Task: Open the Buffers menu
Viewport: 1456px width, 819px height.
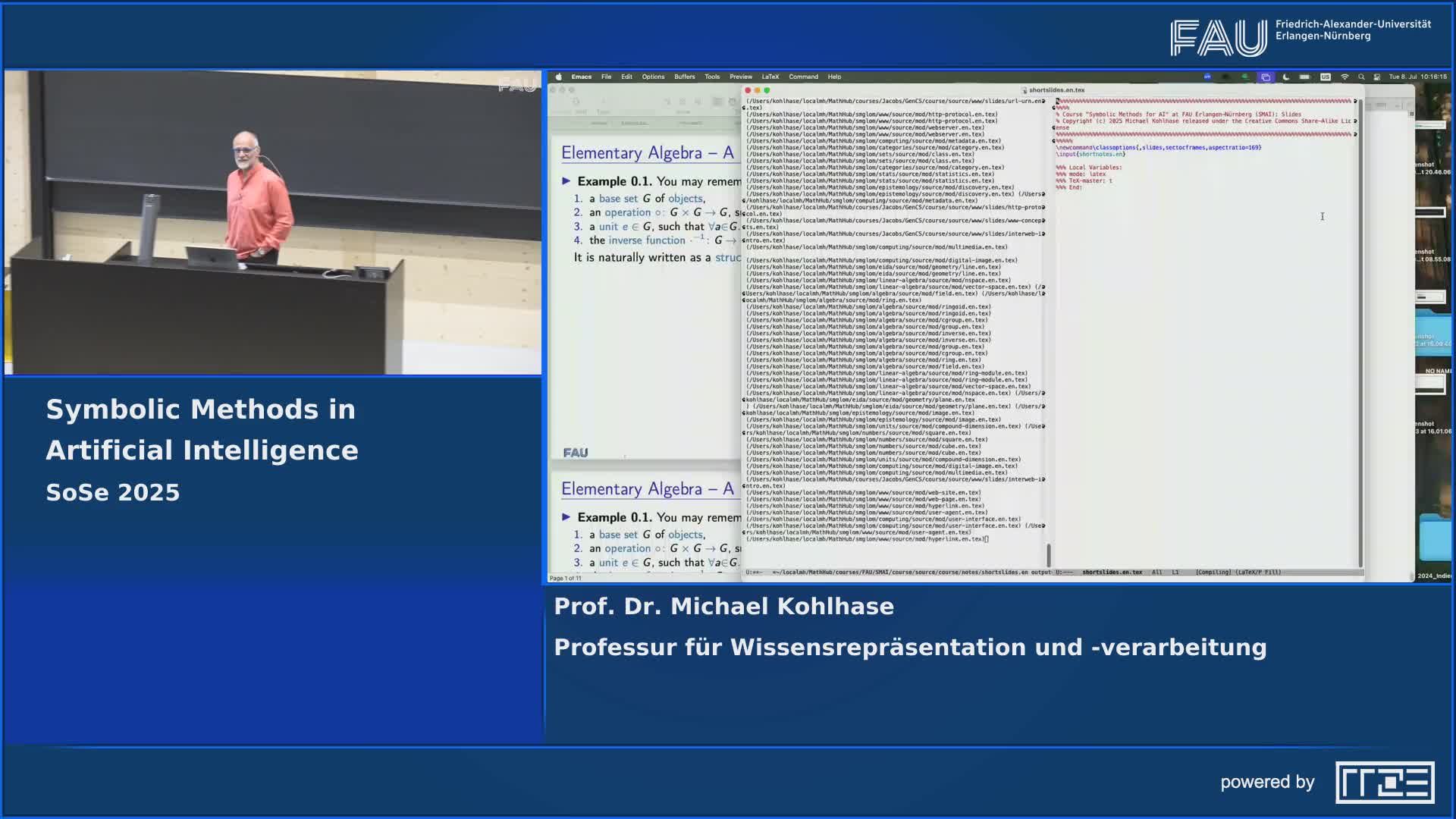Action: (x=685, y=77)
